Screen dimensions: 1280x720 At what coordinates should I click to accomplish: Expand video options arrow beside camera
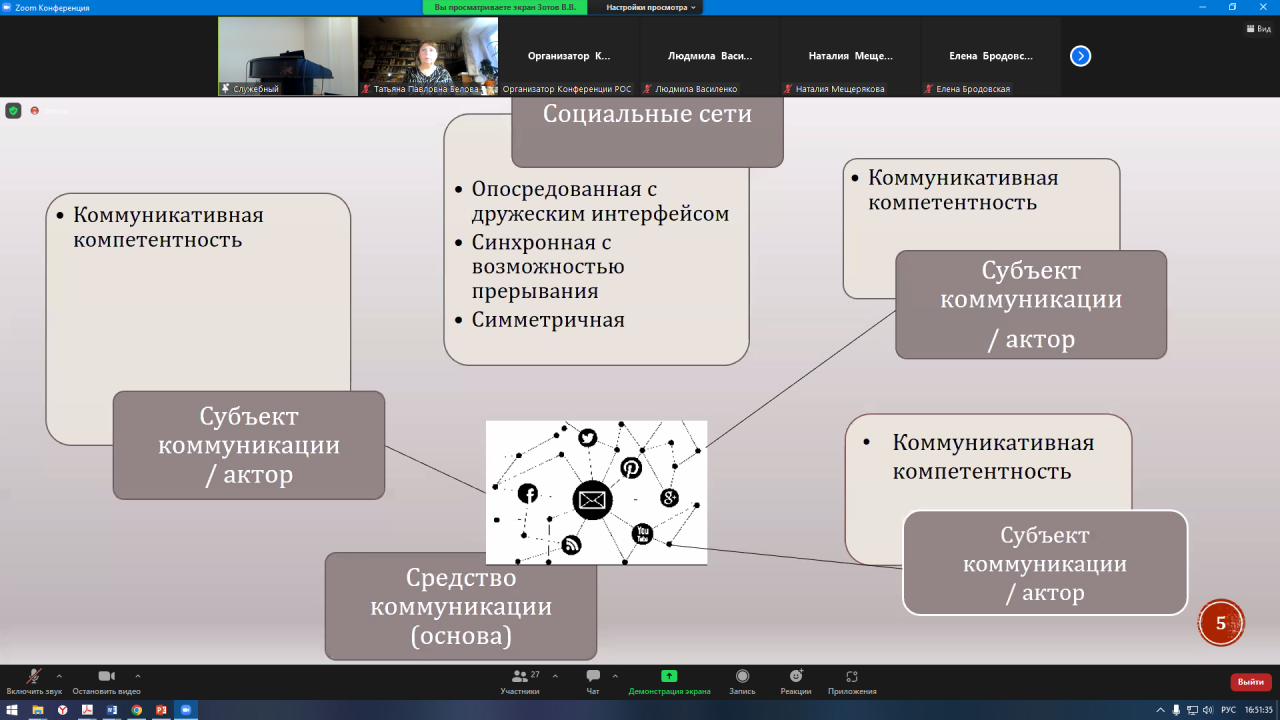tap(137, 676)
